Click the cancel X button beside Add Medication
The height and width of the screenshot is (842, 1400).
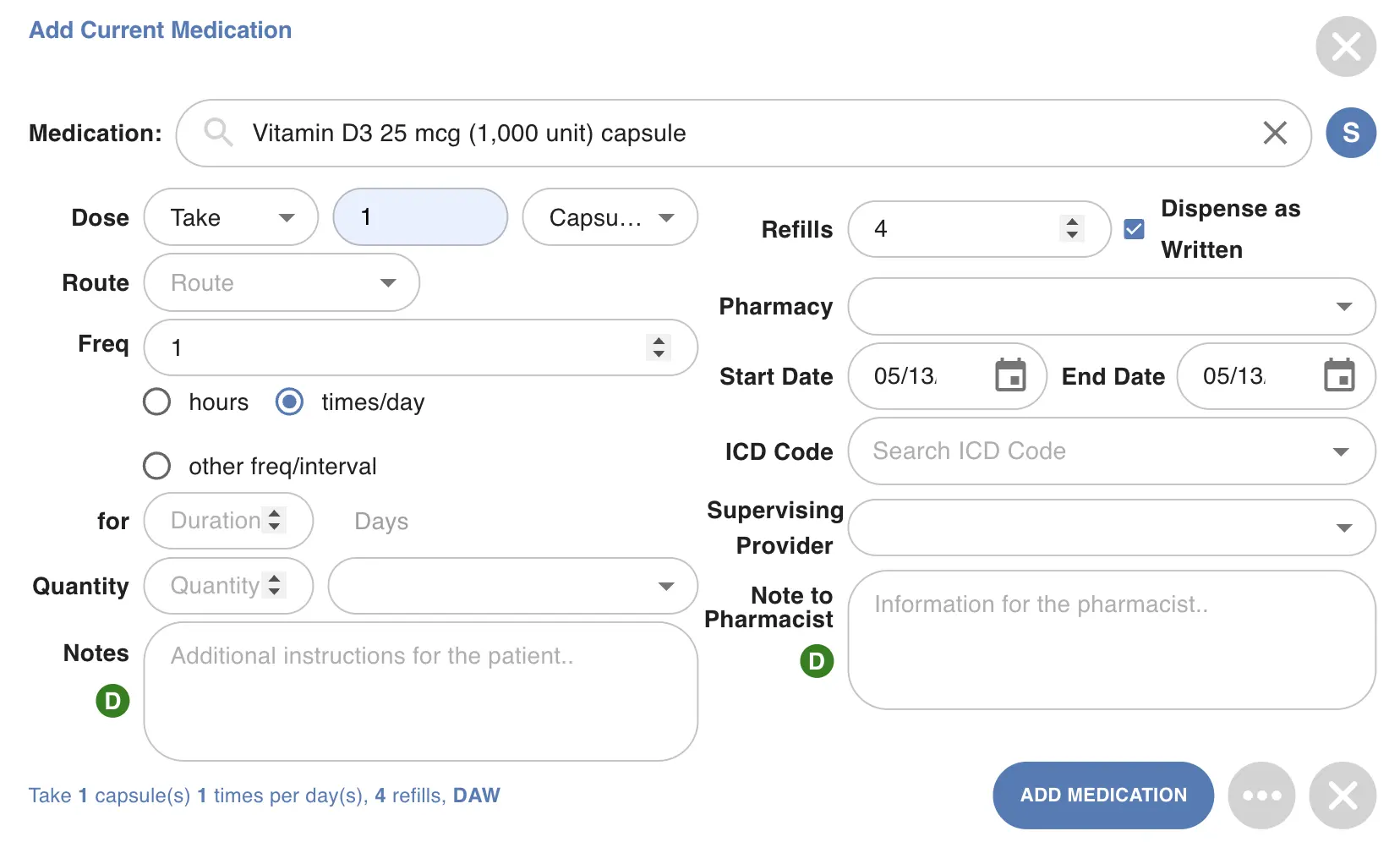click(1343, 796)
